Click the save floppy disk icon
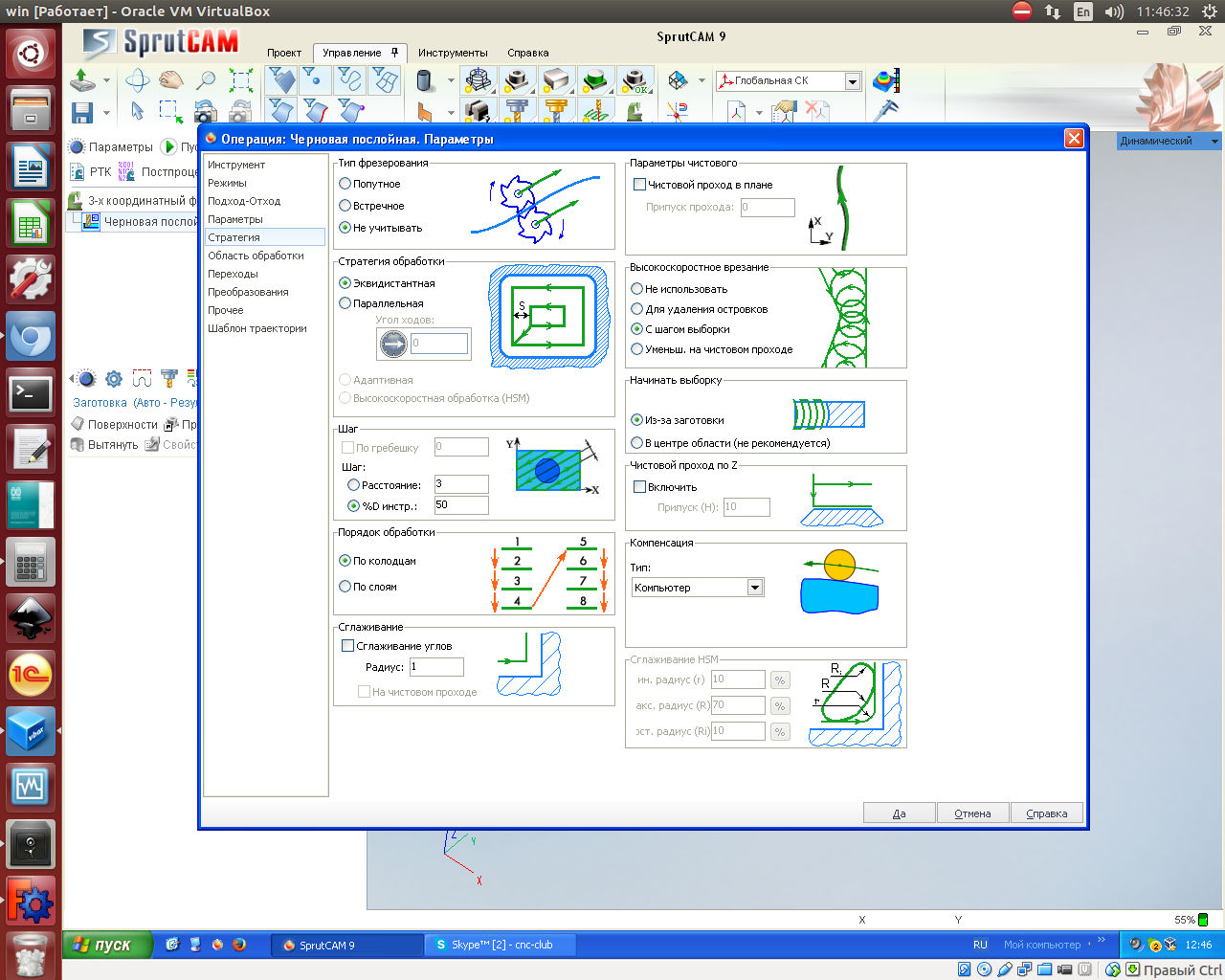This screenshot has height=980, width=1225. (82, 112)
